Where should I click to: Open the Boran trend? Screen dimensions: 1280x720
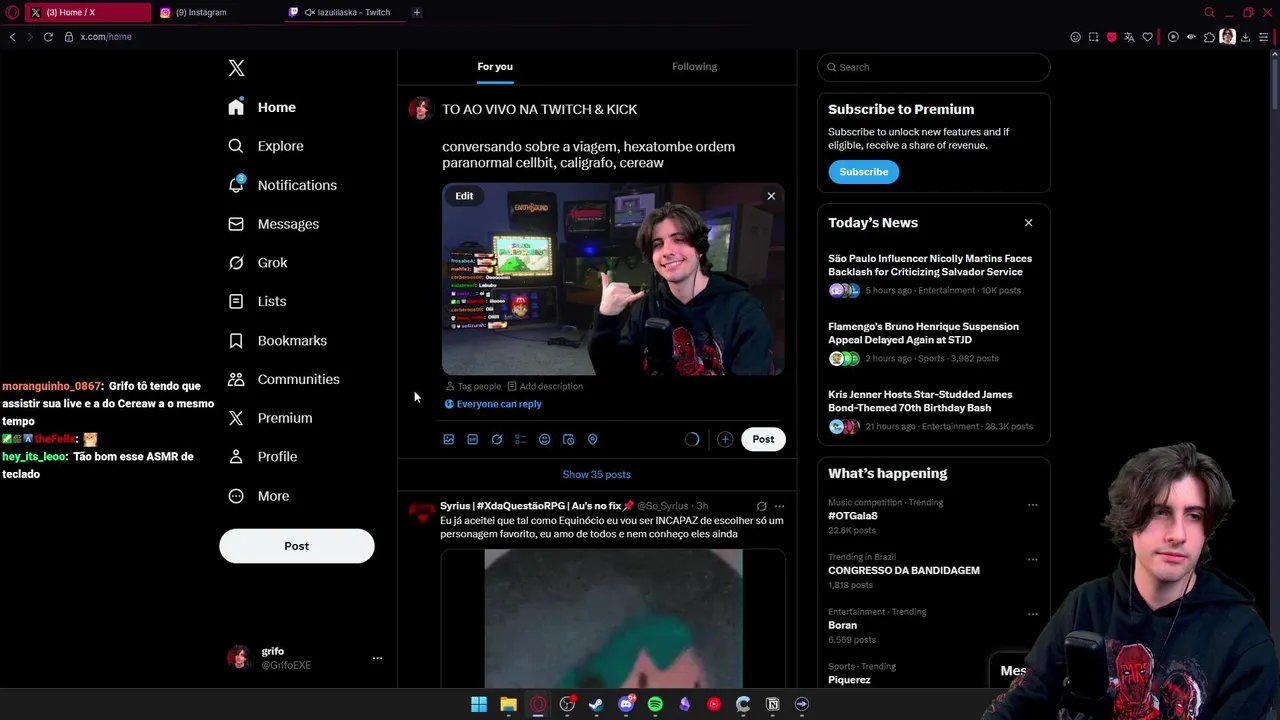click(842, 625)
